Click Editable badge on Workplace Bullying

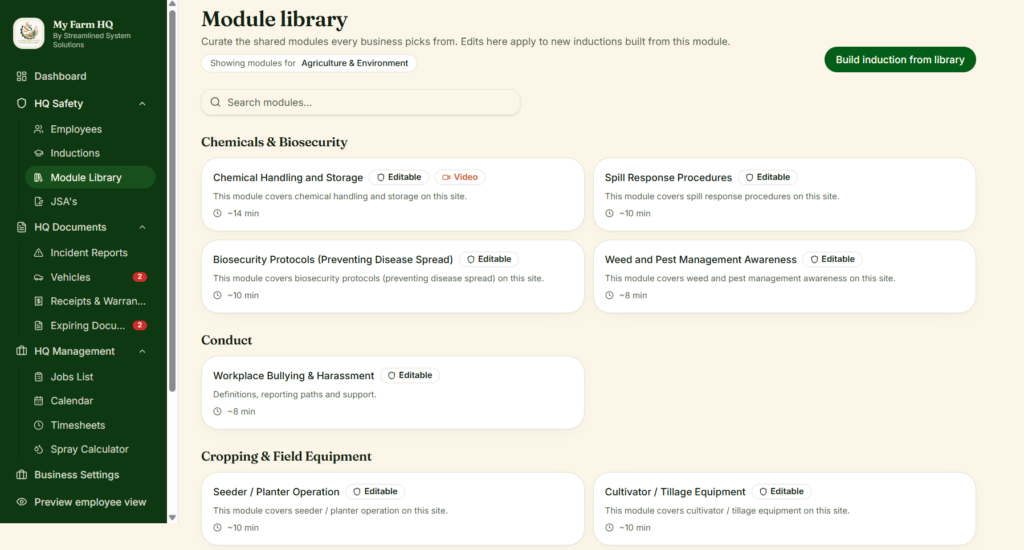[410, 376]
